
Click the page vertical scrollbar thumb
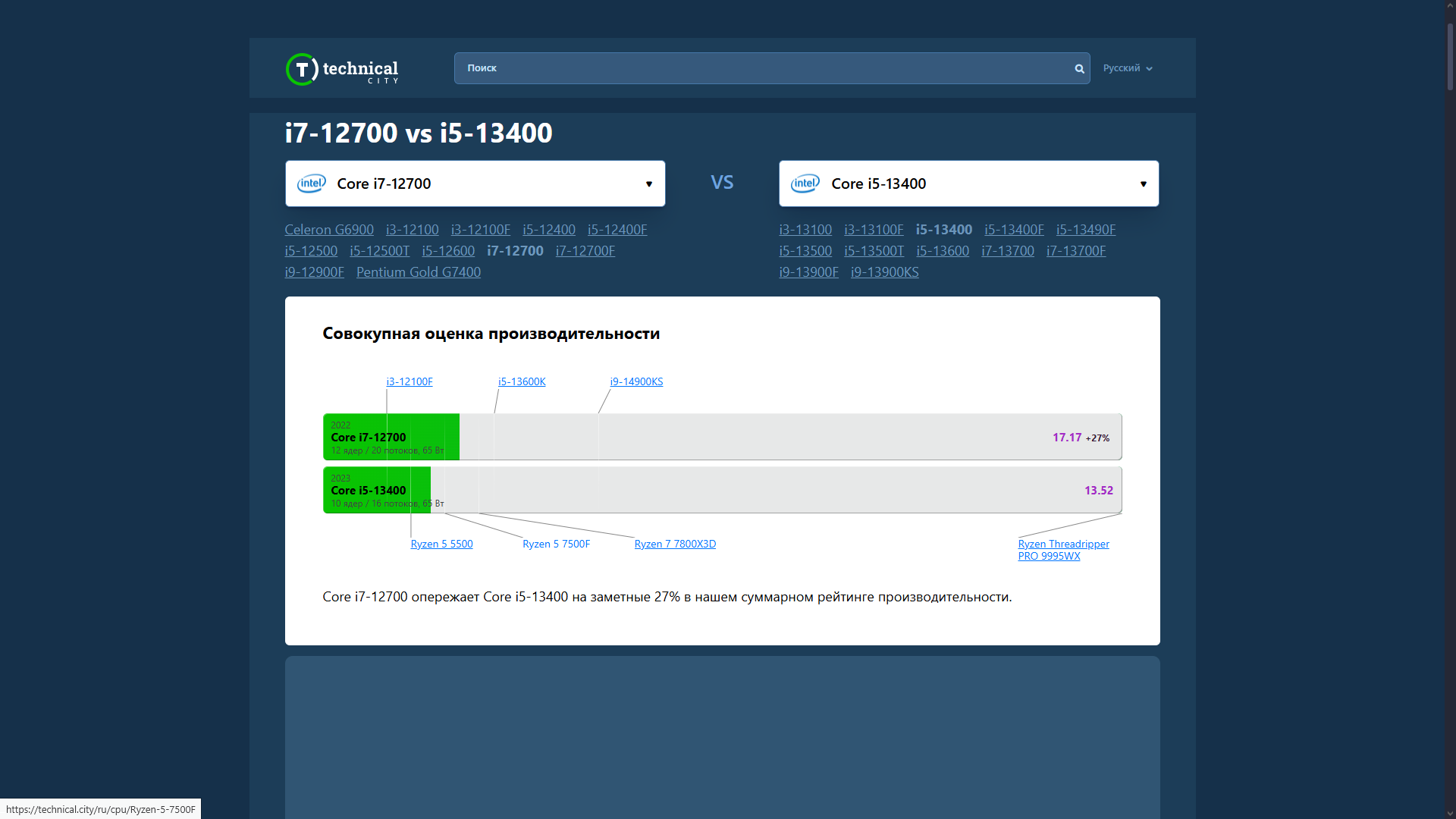tap(1450, 57)
